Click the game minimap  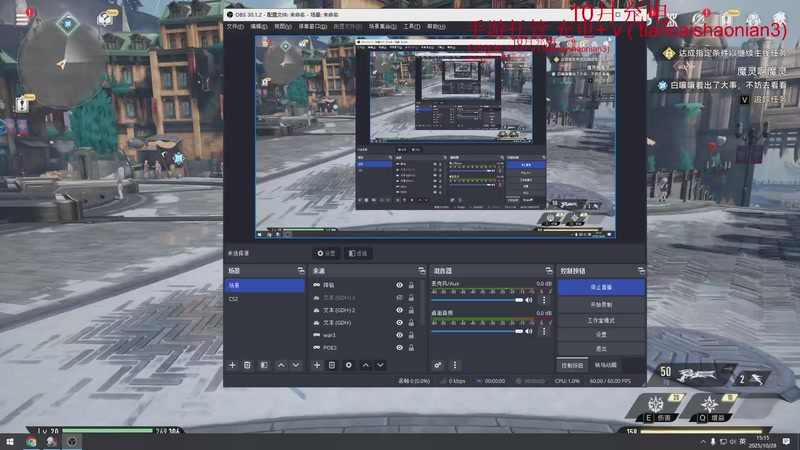click(x=62, y=64)
